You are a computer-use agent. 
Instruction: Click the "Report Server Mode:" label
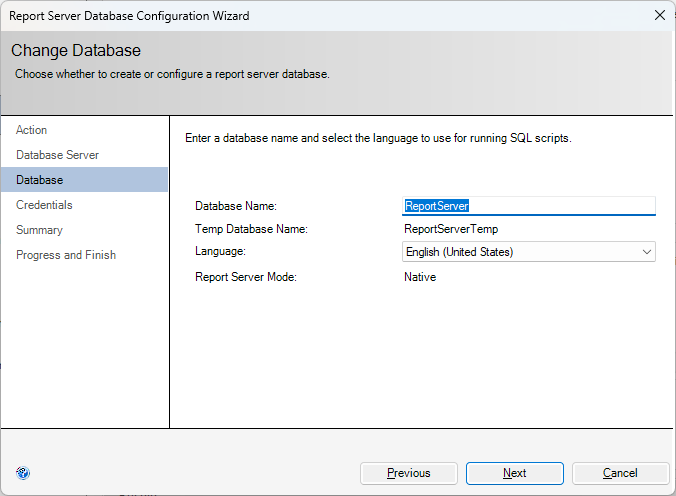pyautogui.click(x=245, y=277)
